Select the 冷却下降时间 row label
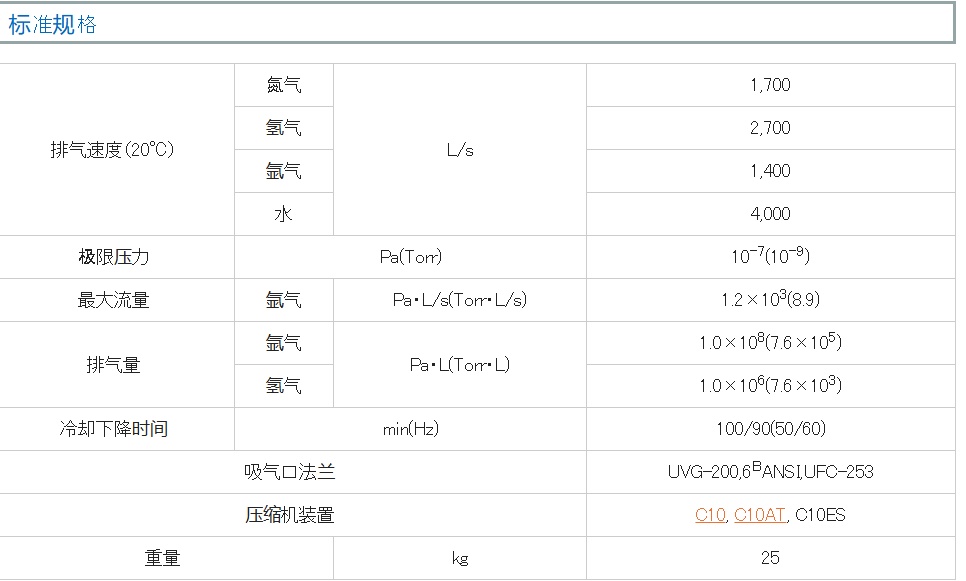The image size is (966, 581). [114, 429]
